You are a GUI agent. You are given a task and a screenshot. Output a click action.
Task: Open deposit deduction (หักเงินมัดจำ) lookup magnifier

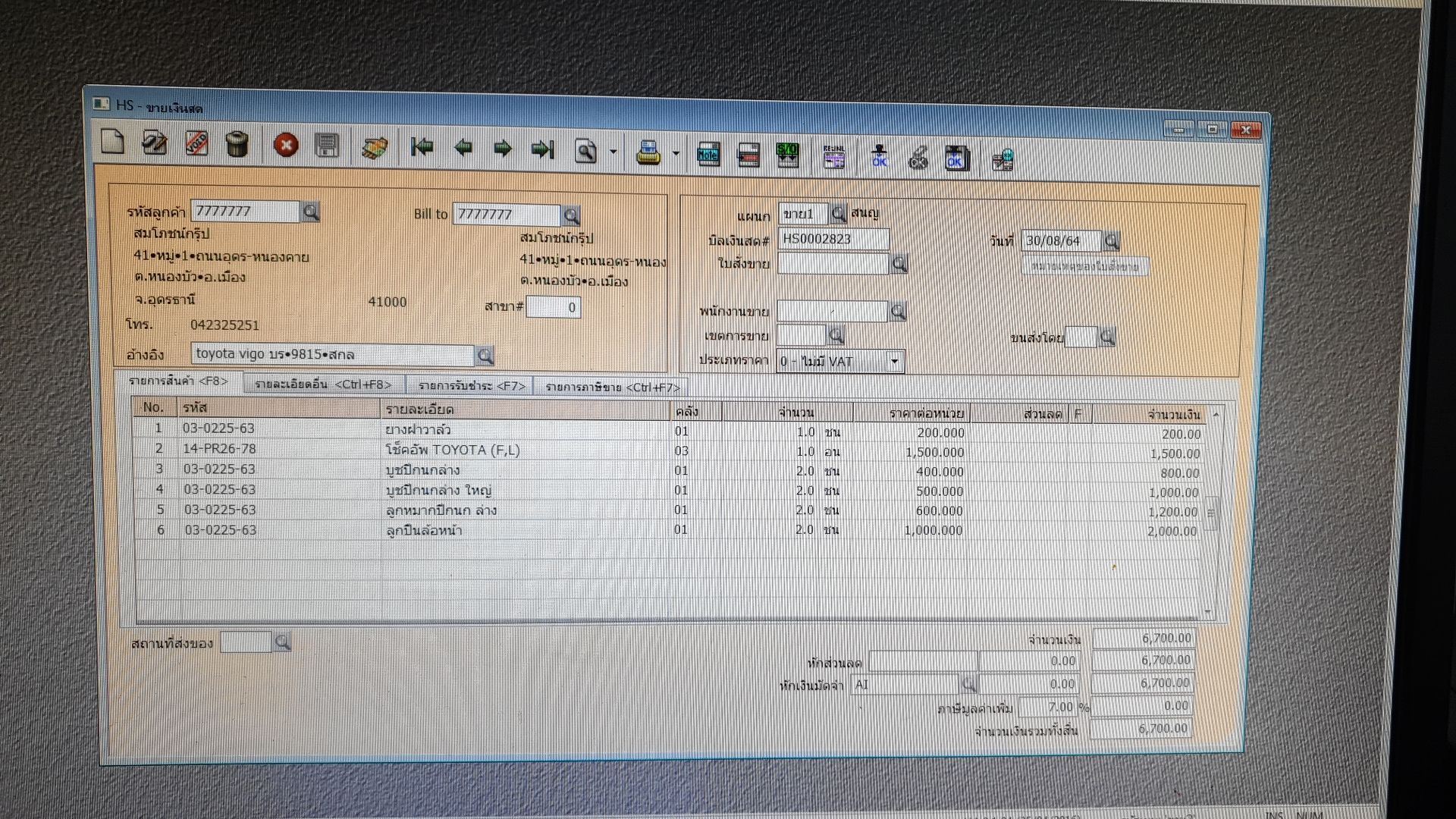968,685
